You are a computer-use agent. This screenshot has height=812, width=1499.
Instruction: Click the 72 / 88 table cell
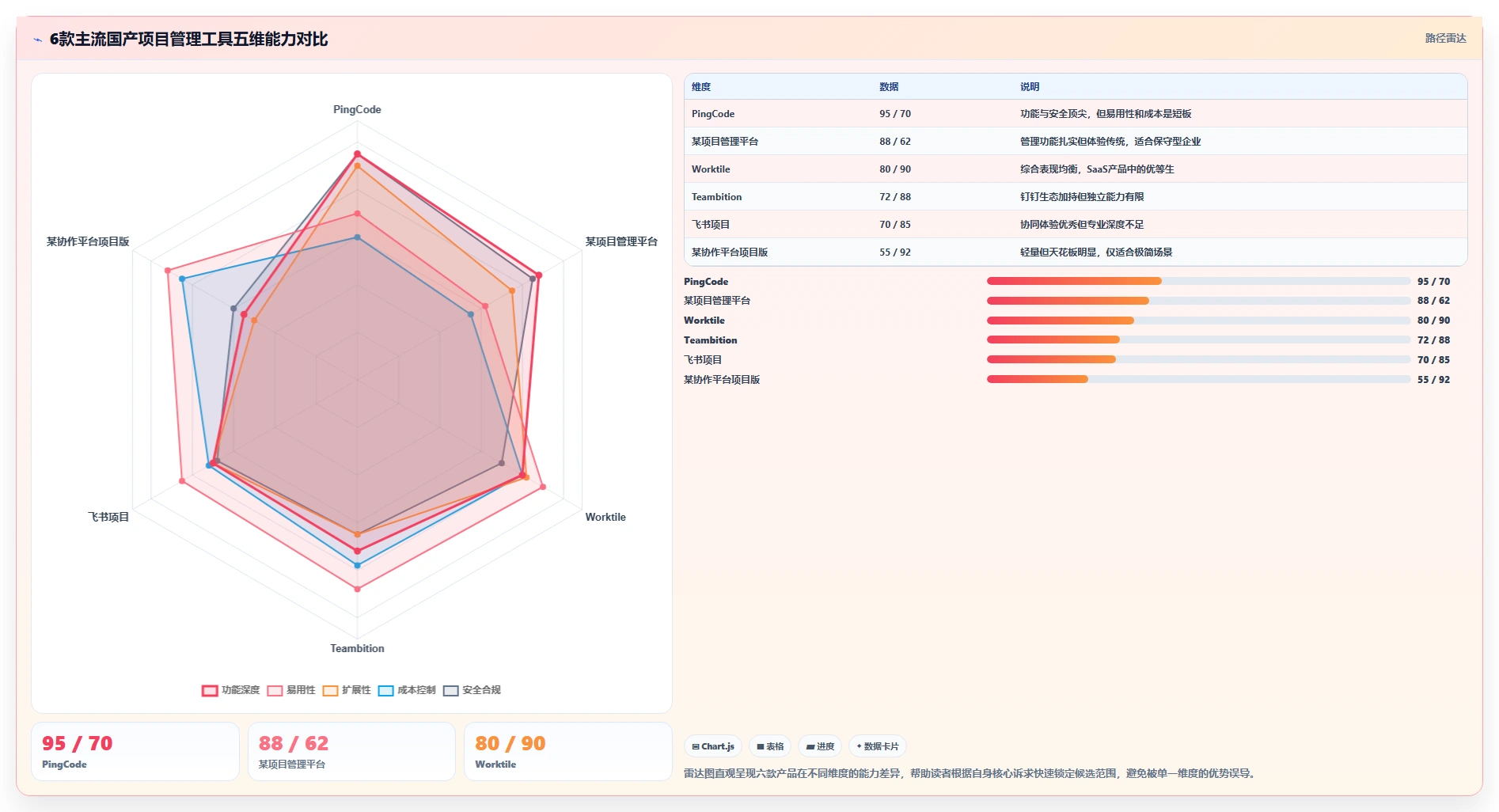pos(895,197)
